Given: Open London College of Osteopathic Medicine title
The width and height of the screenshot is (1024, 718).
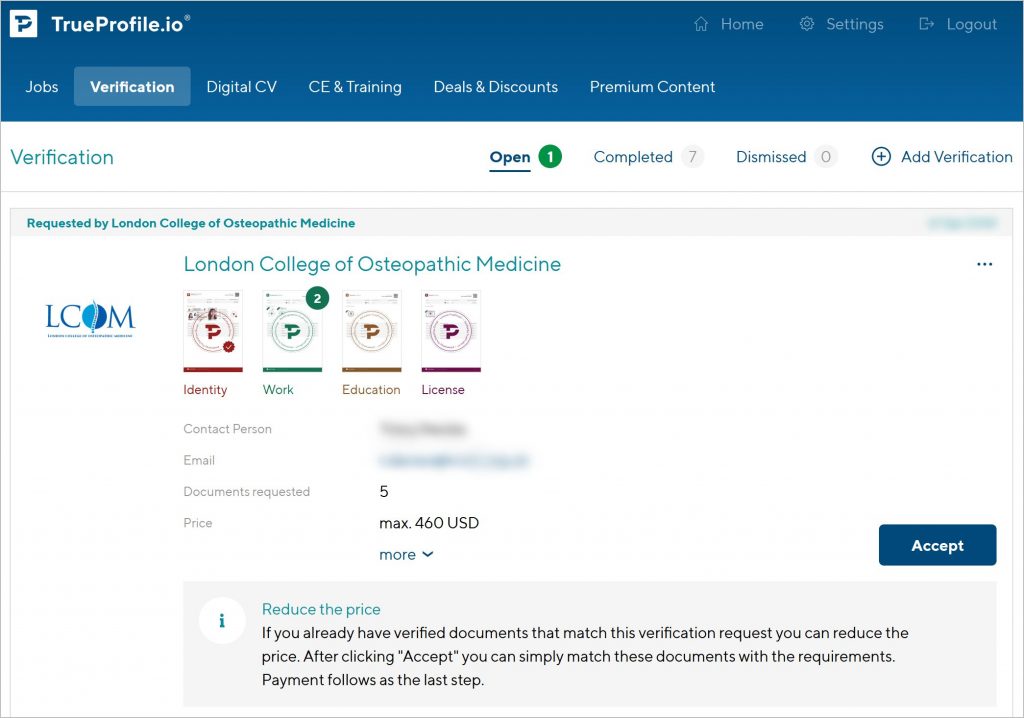Looking at the screenshot, I should click(x=372, y=264).
